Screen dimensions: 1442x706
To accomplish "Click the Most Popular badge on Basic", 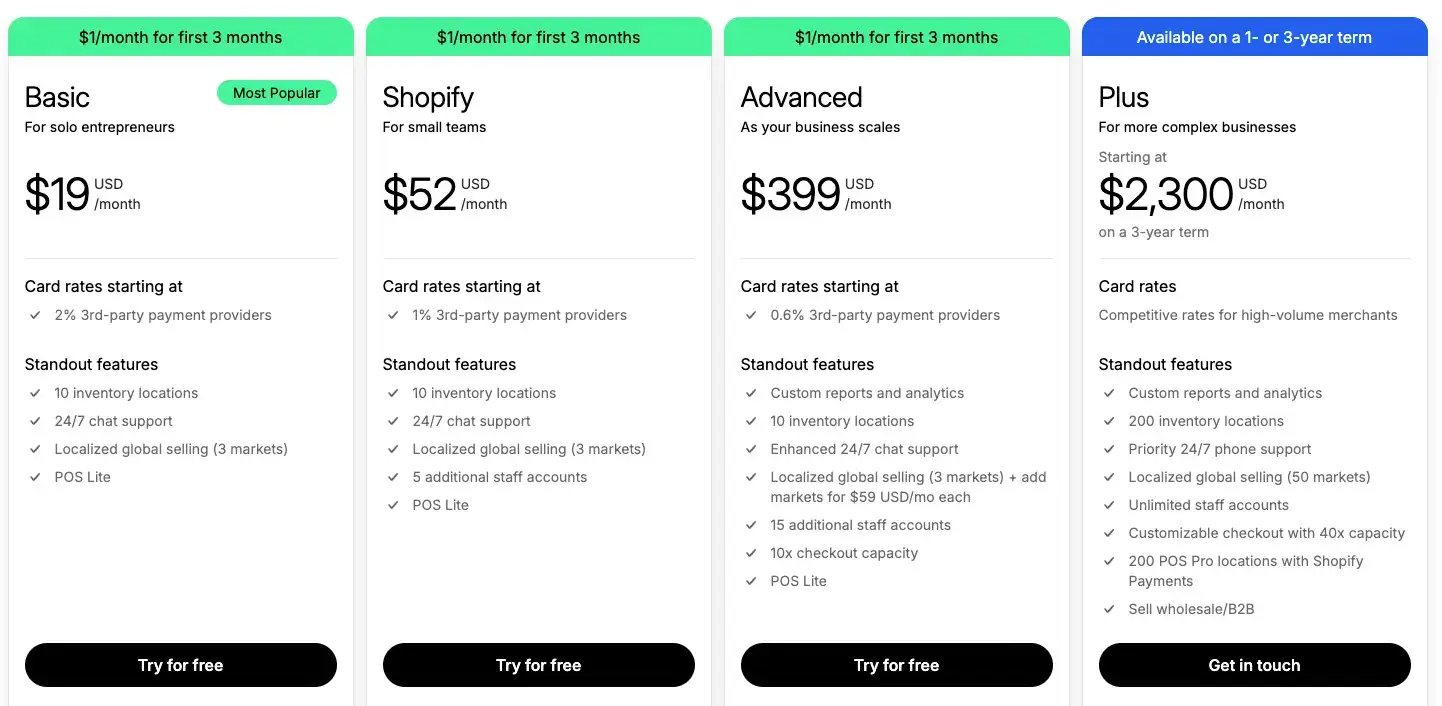I will pos(276,92).
